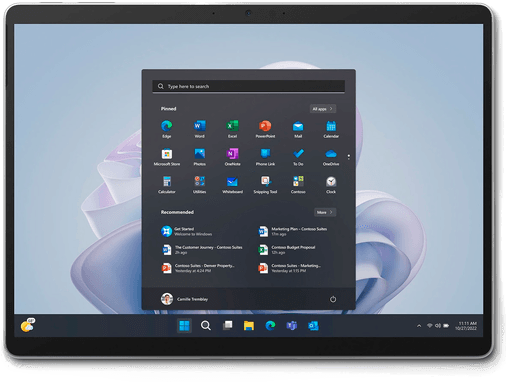This screenshot has height=382, width=506.
Task: Launch Whiteboard app
Action: (232, 185)
